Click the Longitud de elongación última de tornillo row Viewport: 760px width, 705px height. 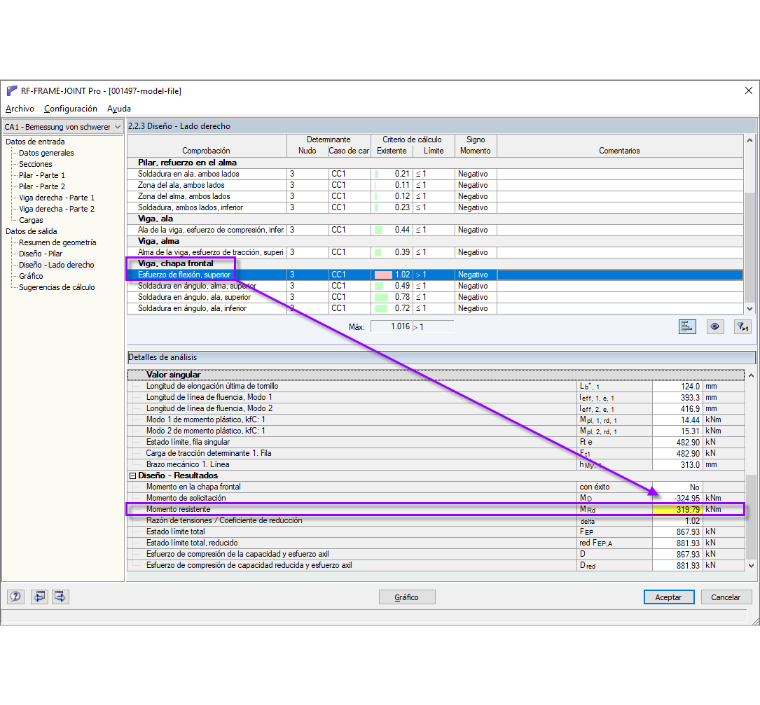[436, 386]
